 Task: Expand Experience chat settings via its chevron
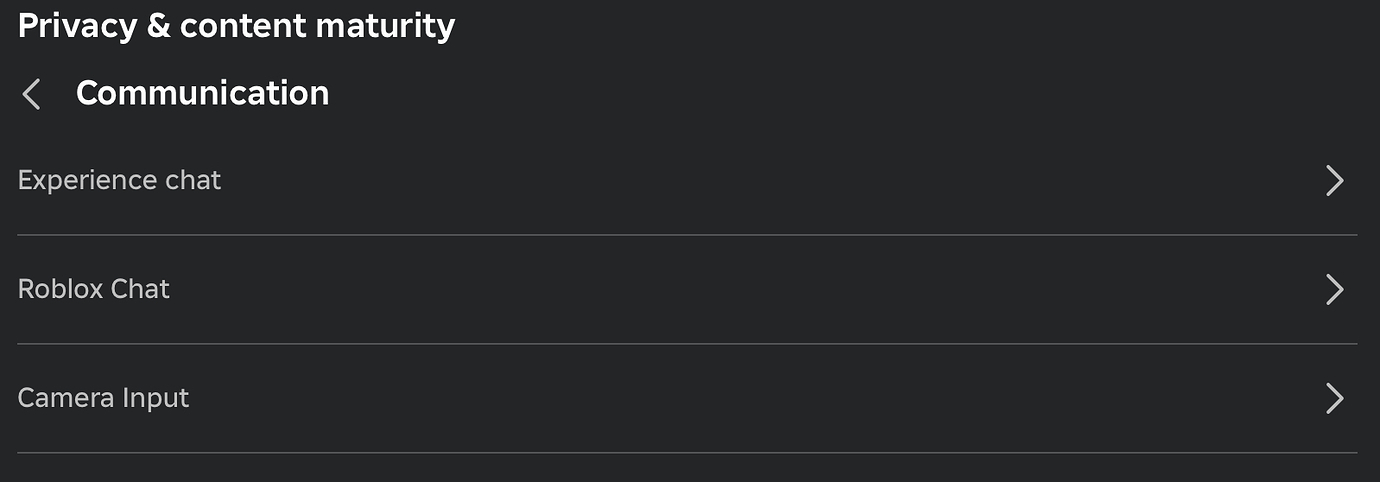click(1334, 181)
